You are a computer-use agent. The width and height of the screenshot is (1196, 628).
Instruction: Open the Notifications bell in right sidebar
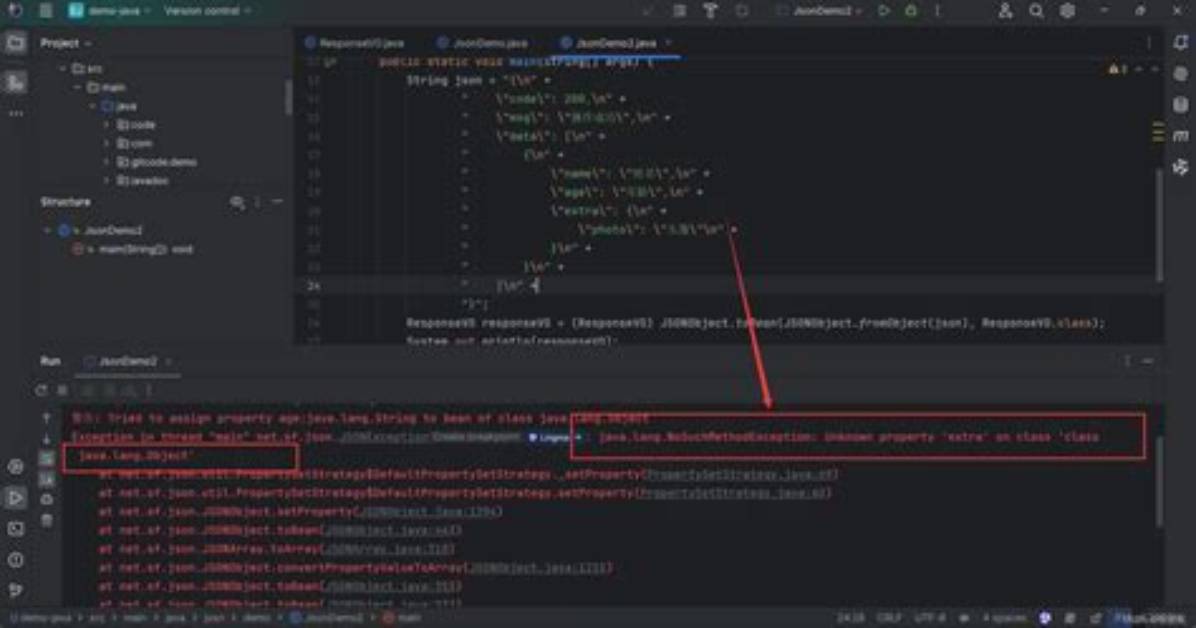click(x=1181, y=43)
